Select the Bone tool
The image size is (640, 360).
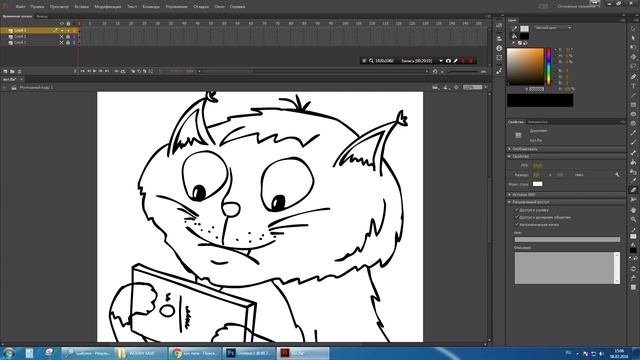tap(633, 153)
